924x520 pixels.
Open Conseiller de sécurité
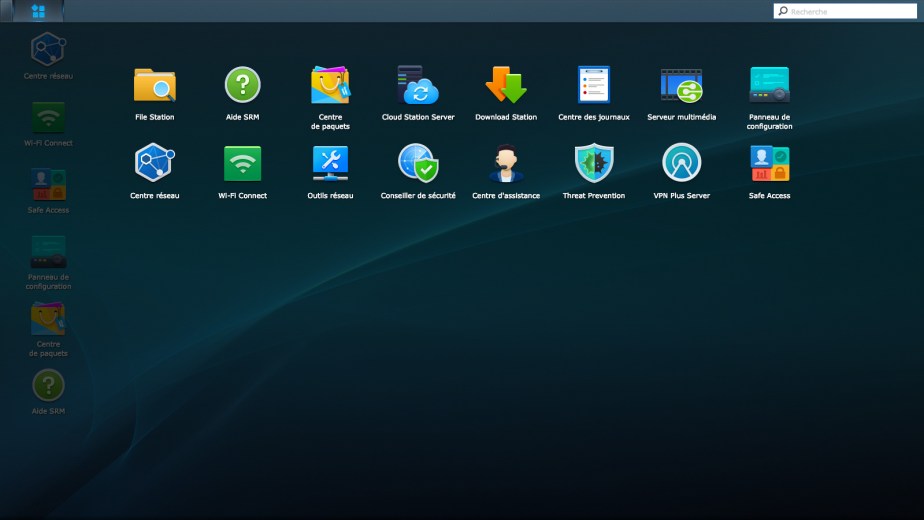(x=418, y=164)
